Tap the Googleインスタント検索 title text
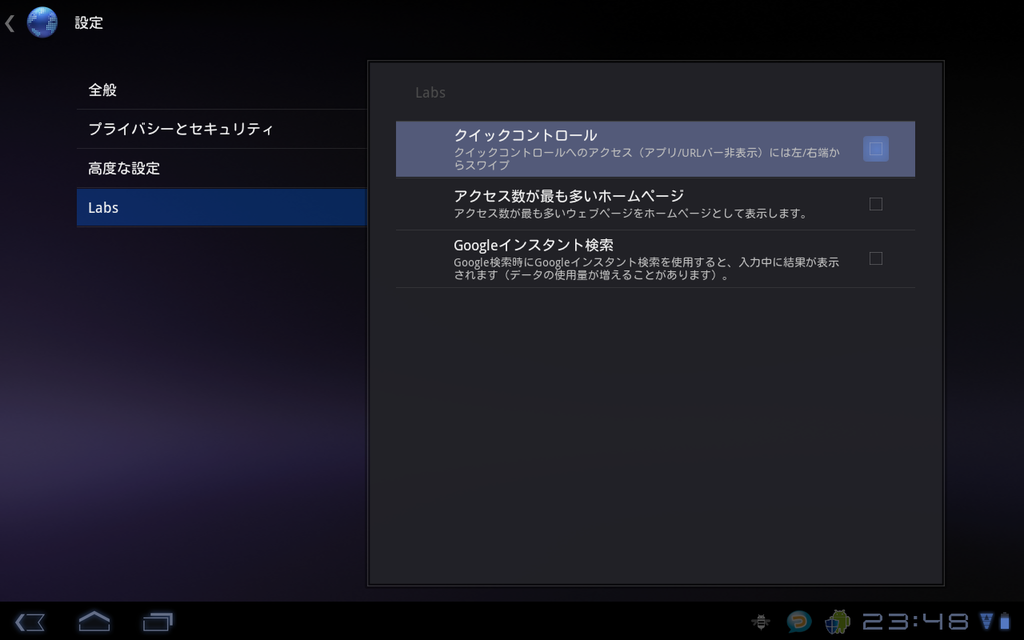The width and height of the screenshot is (1024, 640). tap(534, 246)
